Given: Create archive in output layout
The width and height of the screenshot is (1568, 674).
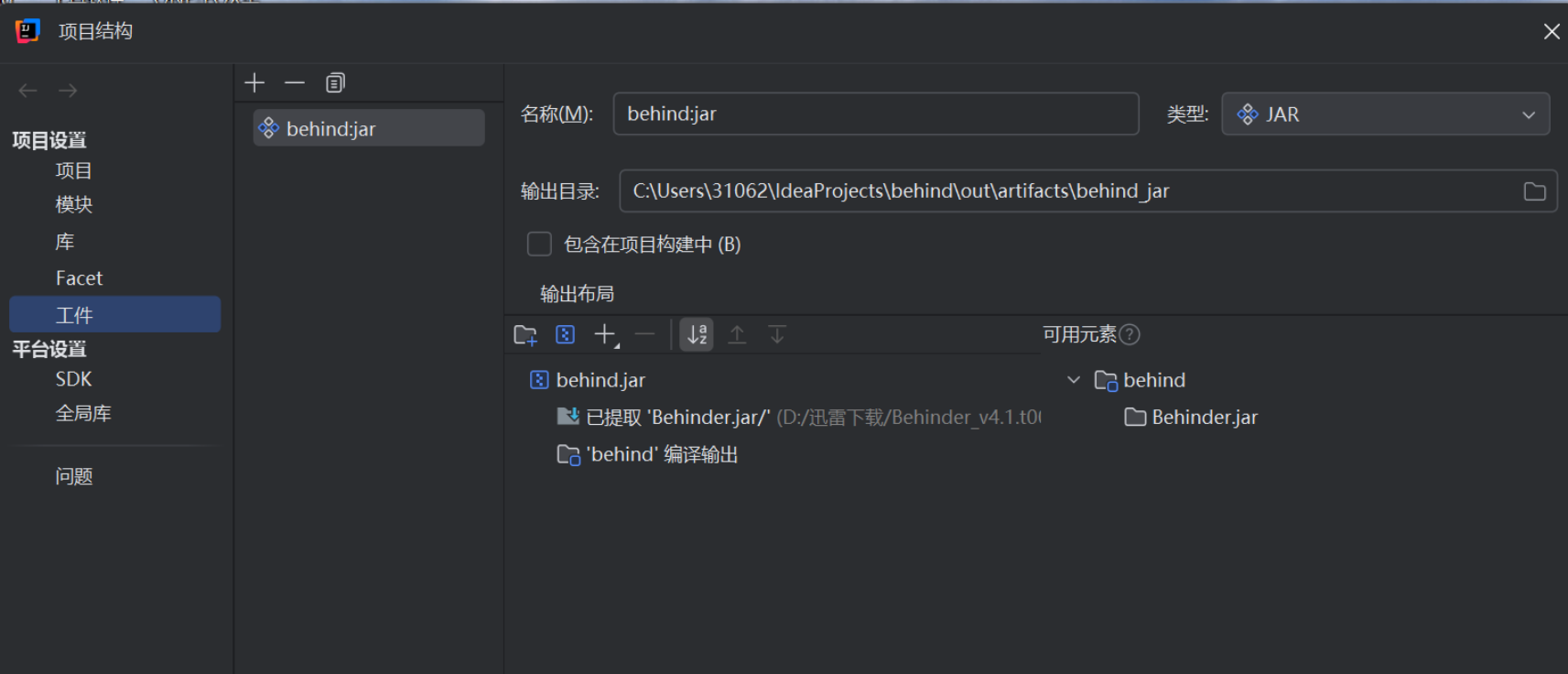Looking at the screenshot, I should click(x=566, y=335).
